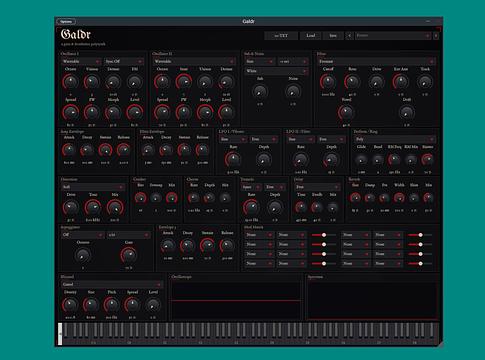Click Oscillator I FM knob
This screenshot has width=485, height=360.
(x=134, y=82)
